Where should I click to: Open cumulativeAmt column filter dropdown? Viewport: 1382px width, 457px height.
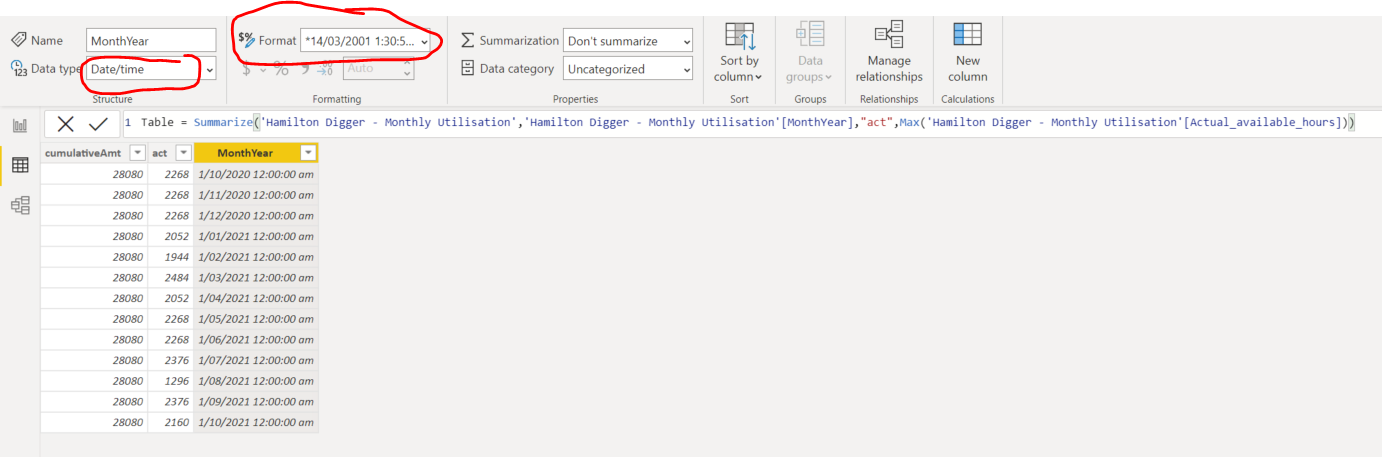pos(138,153)
